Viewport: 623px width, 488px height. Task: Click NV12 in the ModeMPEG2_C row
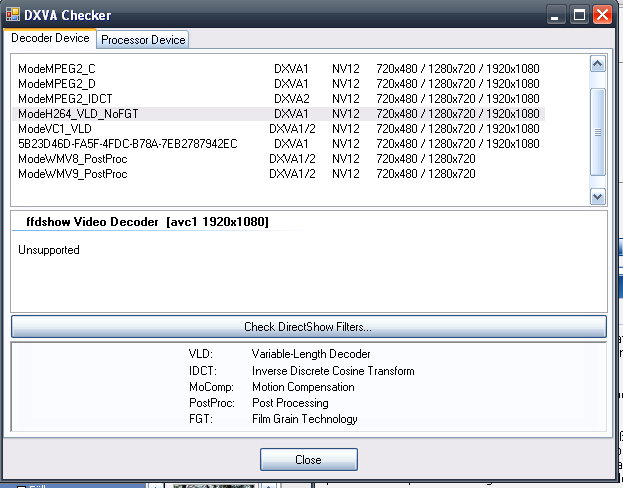pyautogui.click(x=346, y=69)
